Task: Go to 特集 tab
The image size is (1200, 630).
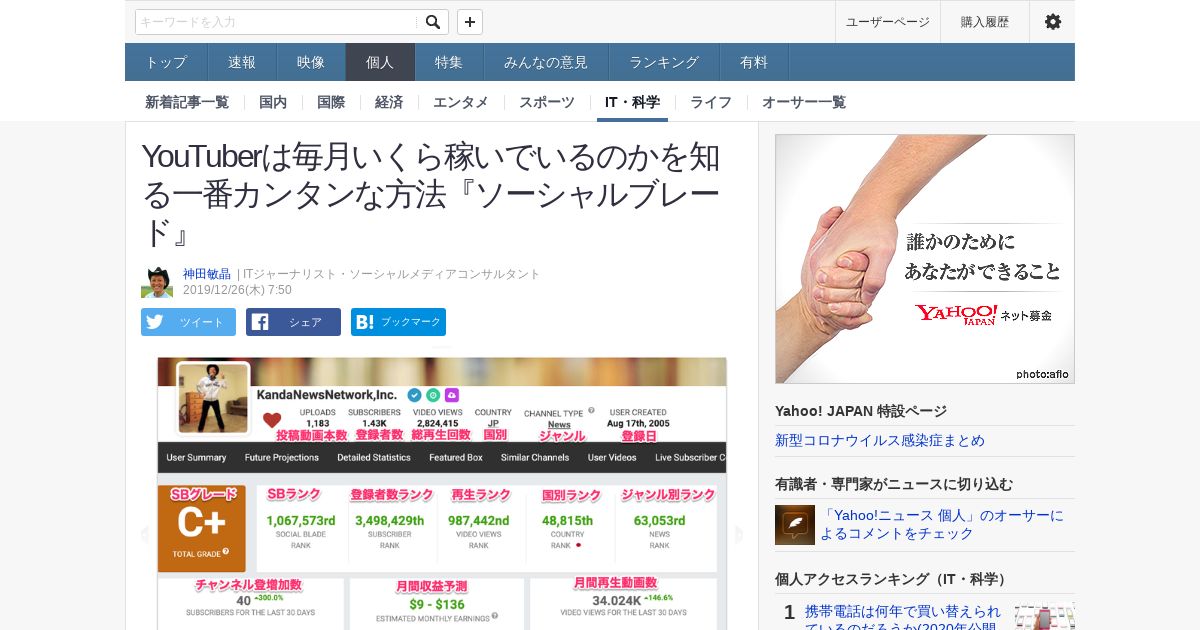Action: click(x=449, y=62)
